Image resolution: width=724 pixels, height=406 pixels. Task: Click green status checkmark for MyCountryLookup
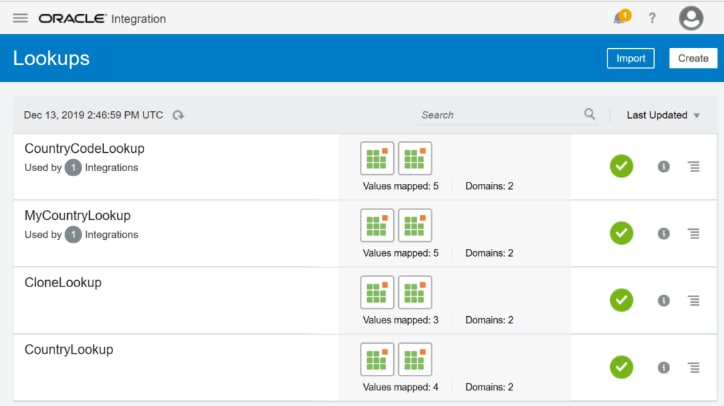point(622,233)
